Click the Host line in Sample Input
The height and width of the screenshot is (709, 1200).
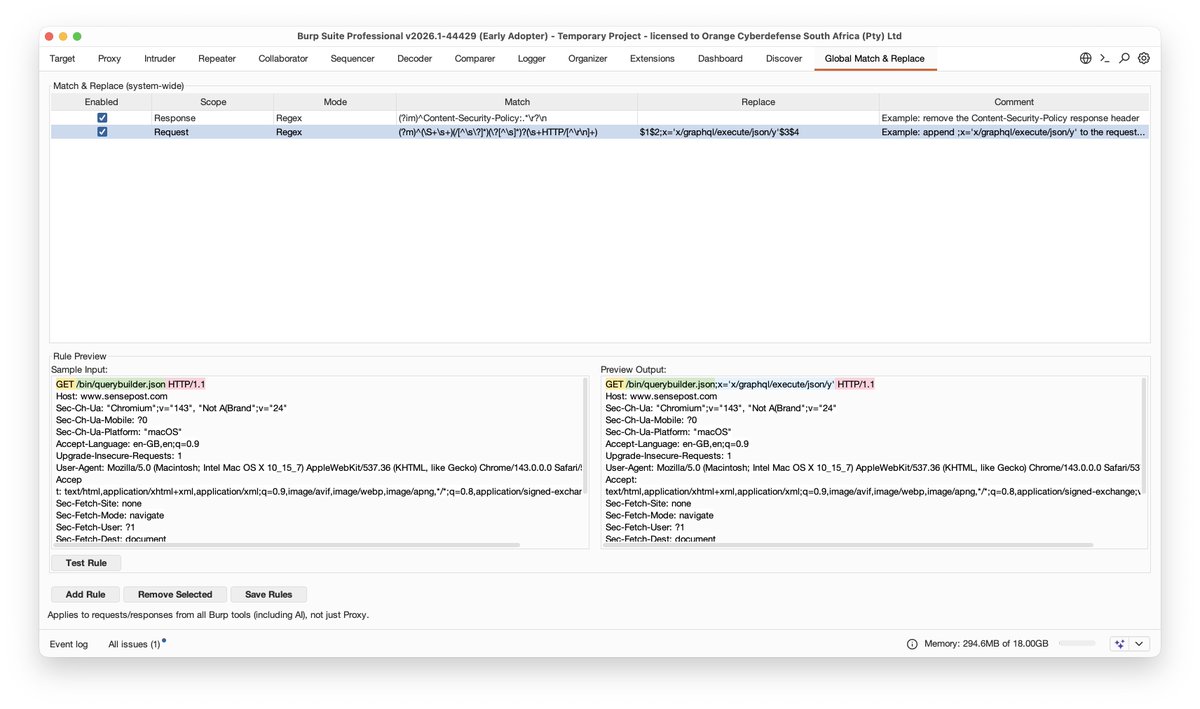[111, 396]
